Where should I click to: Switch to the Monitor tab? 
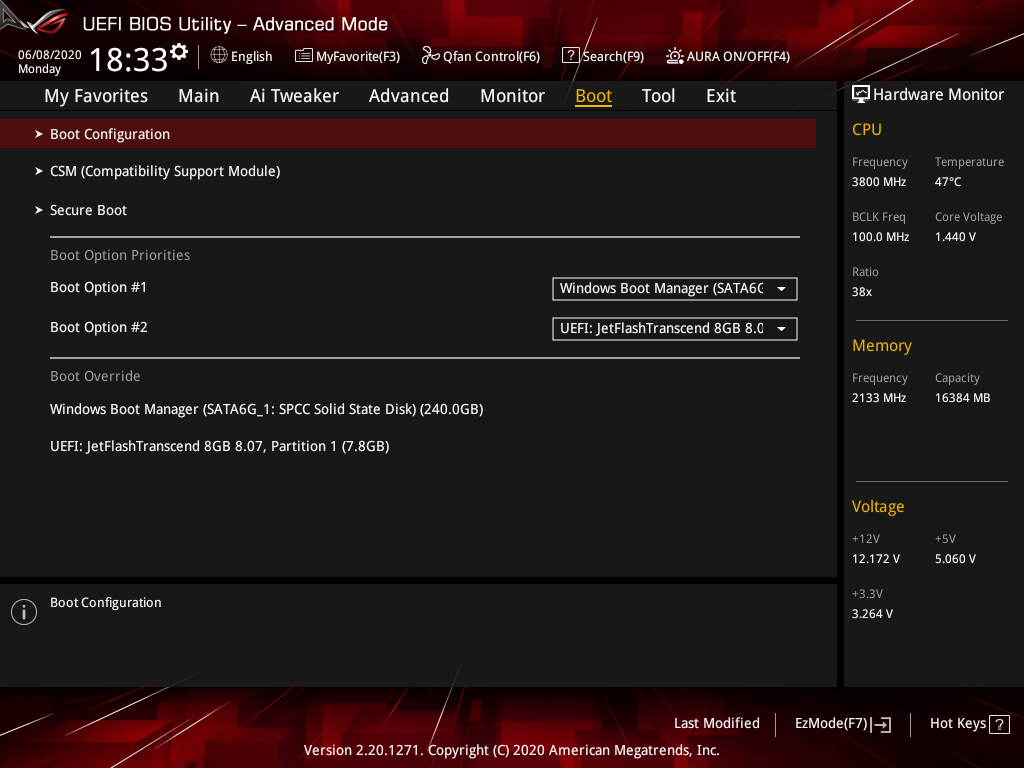click(513, 96)
